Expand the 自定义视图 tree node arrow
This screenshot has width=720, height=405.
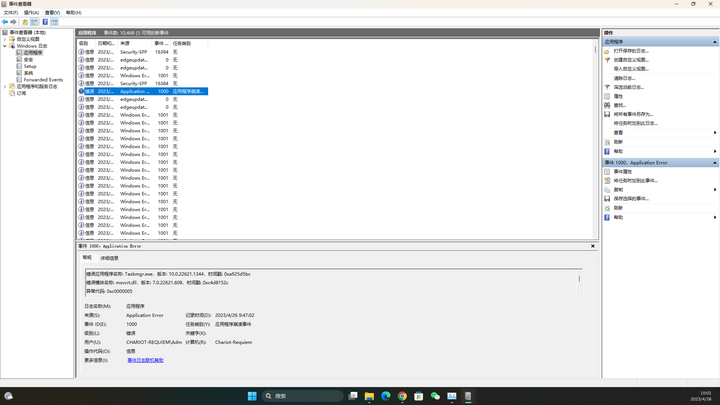click(x=5, y=39)
